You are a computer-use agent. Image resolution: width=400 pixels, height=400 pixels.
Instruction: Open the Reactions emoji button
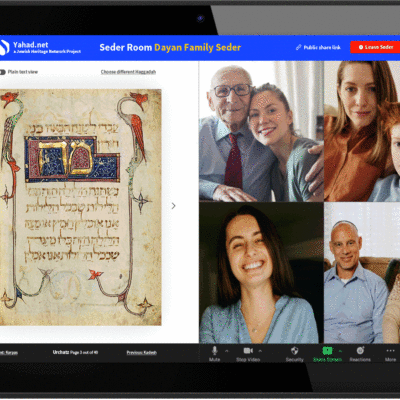pyautogui.click(x=360, y=354)
